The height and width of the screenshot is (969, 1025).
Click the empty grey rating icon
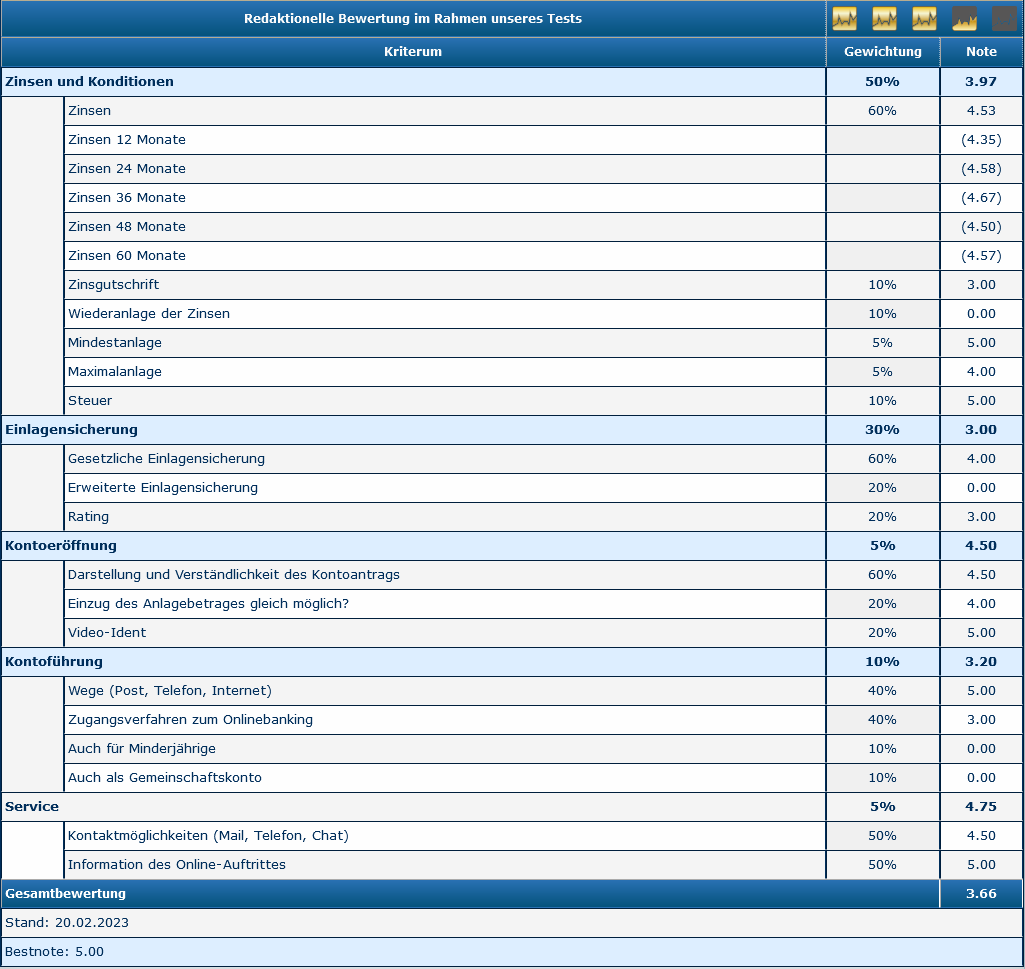(x=1004, y=19)
